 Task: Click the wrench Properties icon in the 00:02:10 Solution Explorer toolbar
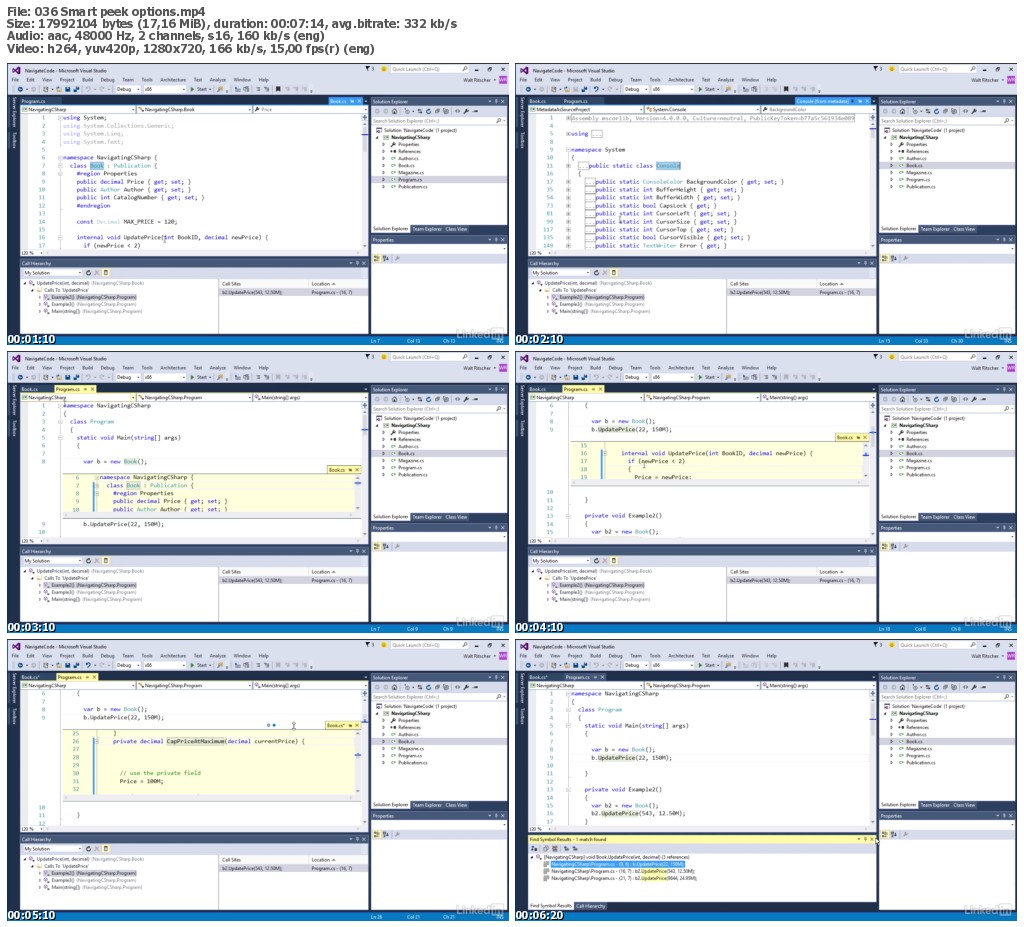(x=974, y=111)
